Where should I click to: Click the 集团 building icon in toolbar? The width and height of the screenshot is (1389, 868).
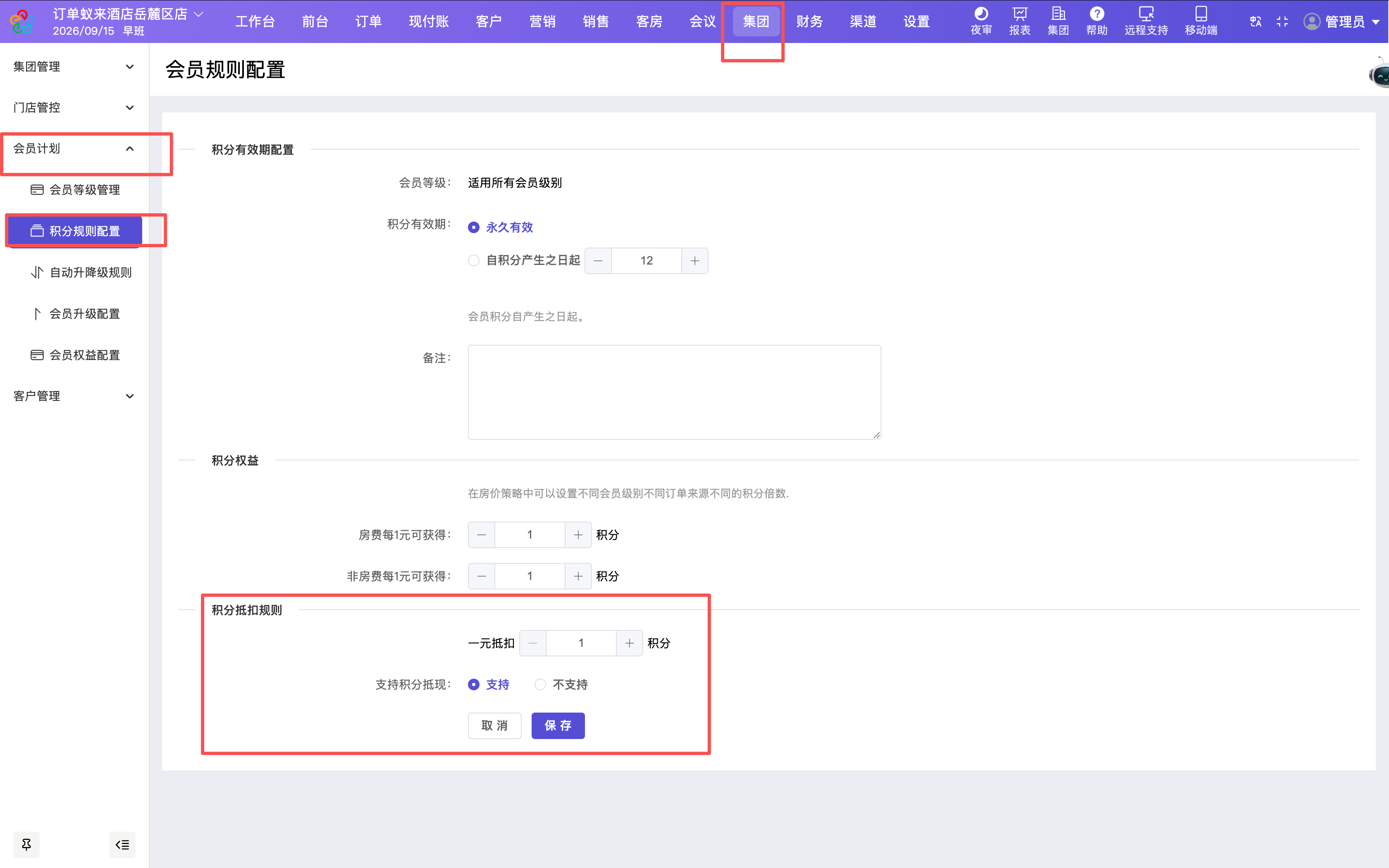coord(1058,21)
